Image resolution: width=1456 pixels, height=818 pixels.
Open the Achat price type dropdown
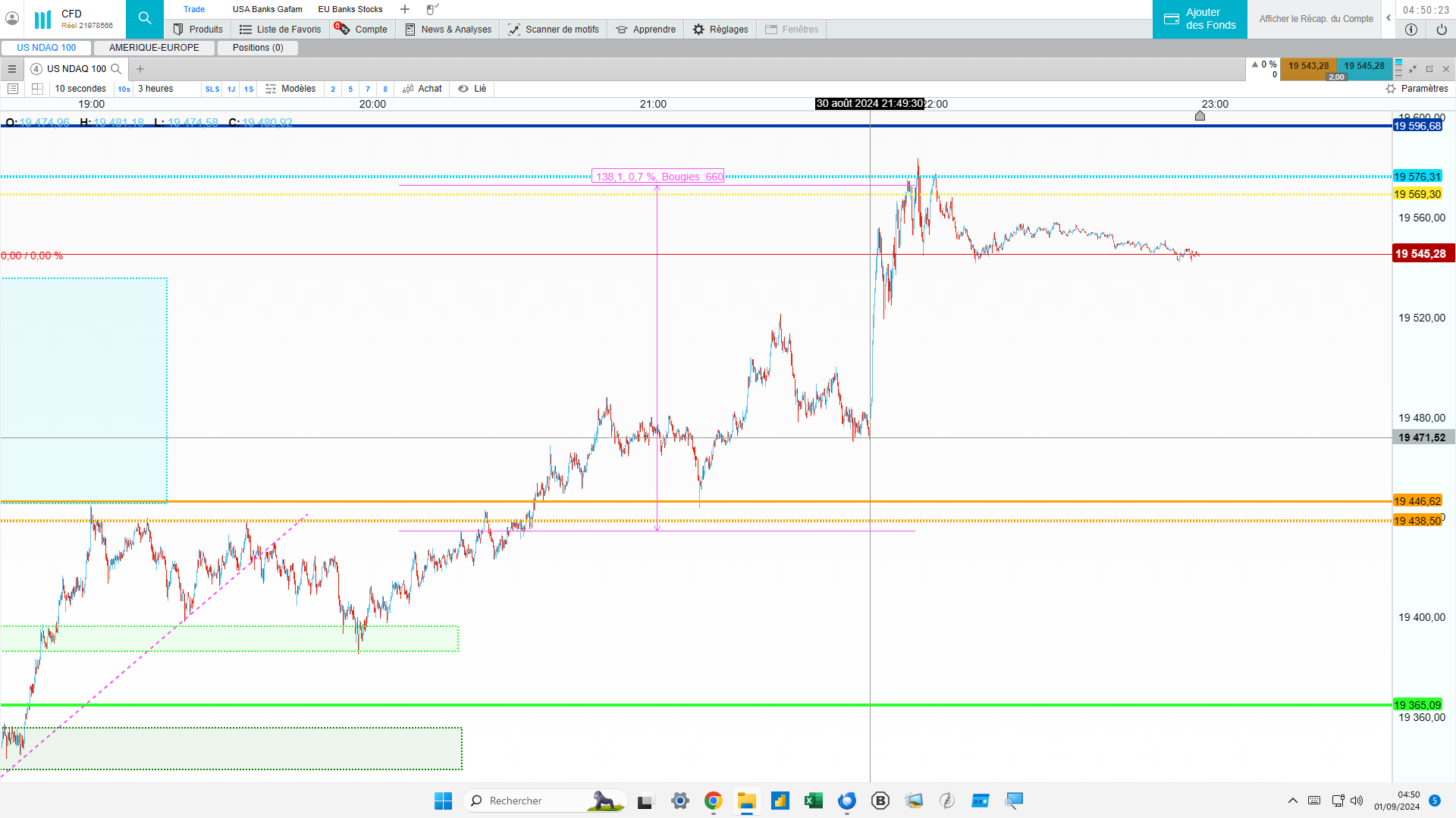pos(422,89)
